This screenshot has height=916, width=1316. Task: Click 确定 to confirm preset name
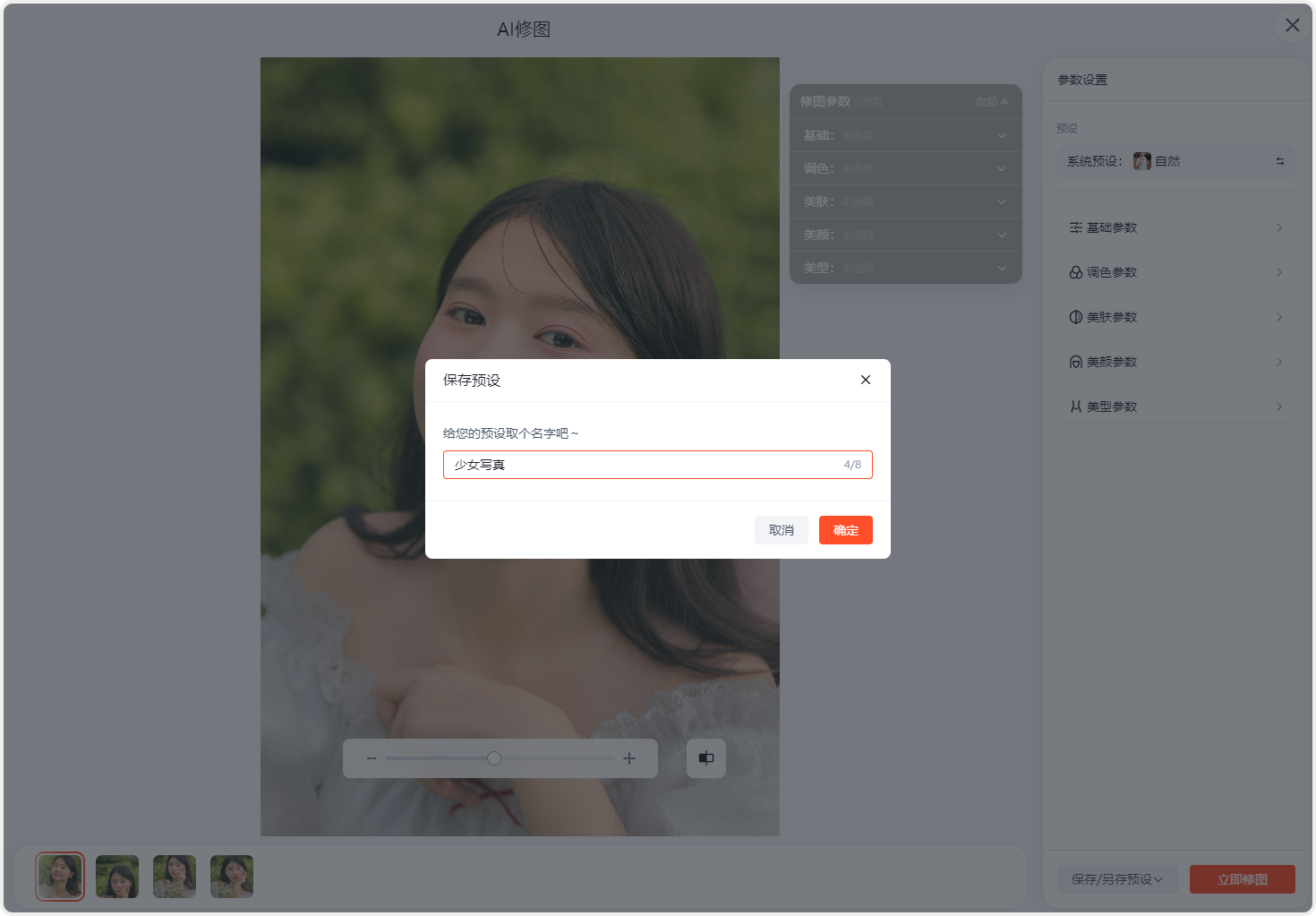coord(845,530)
